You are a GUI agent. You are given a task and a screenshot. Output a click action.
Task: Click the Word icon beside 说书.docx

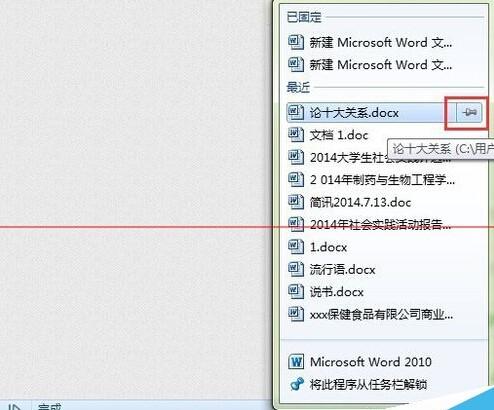296,292
